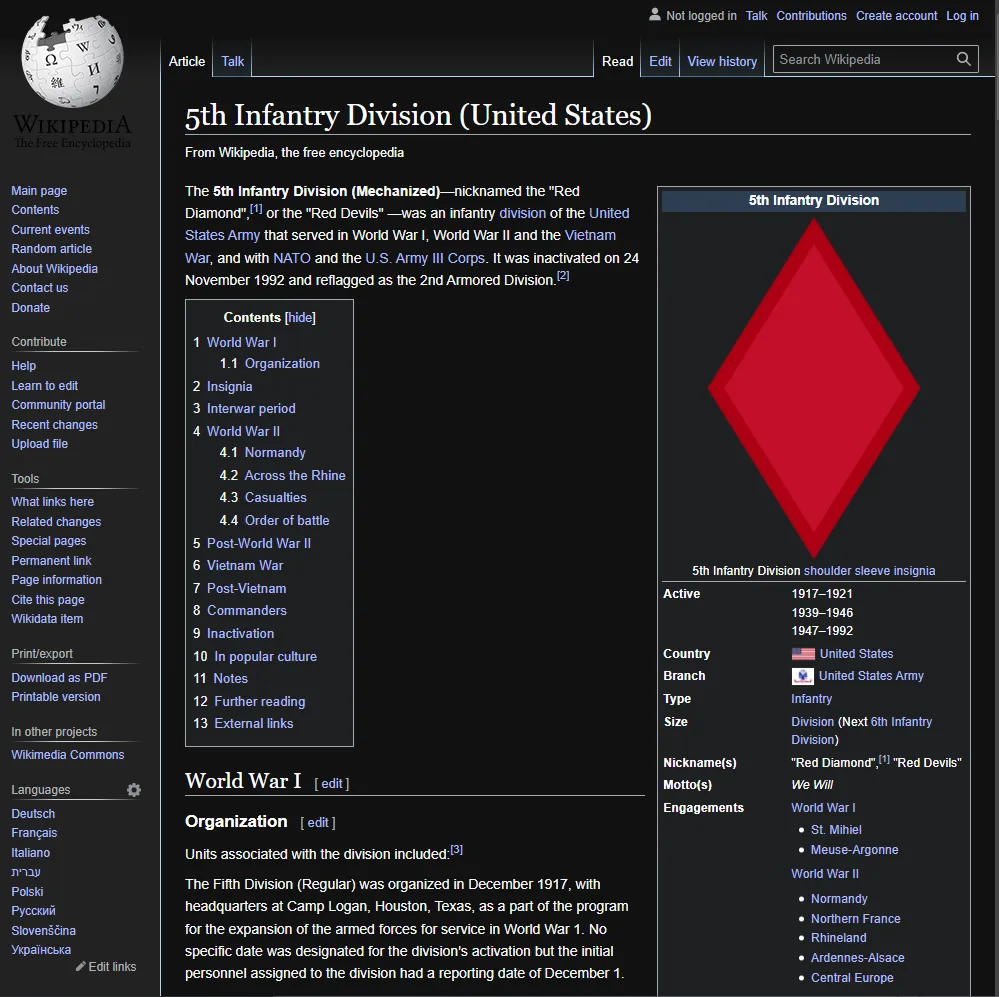Click Donate in the sidebar

click(31, 307)
